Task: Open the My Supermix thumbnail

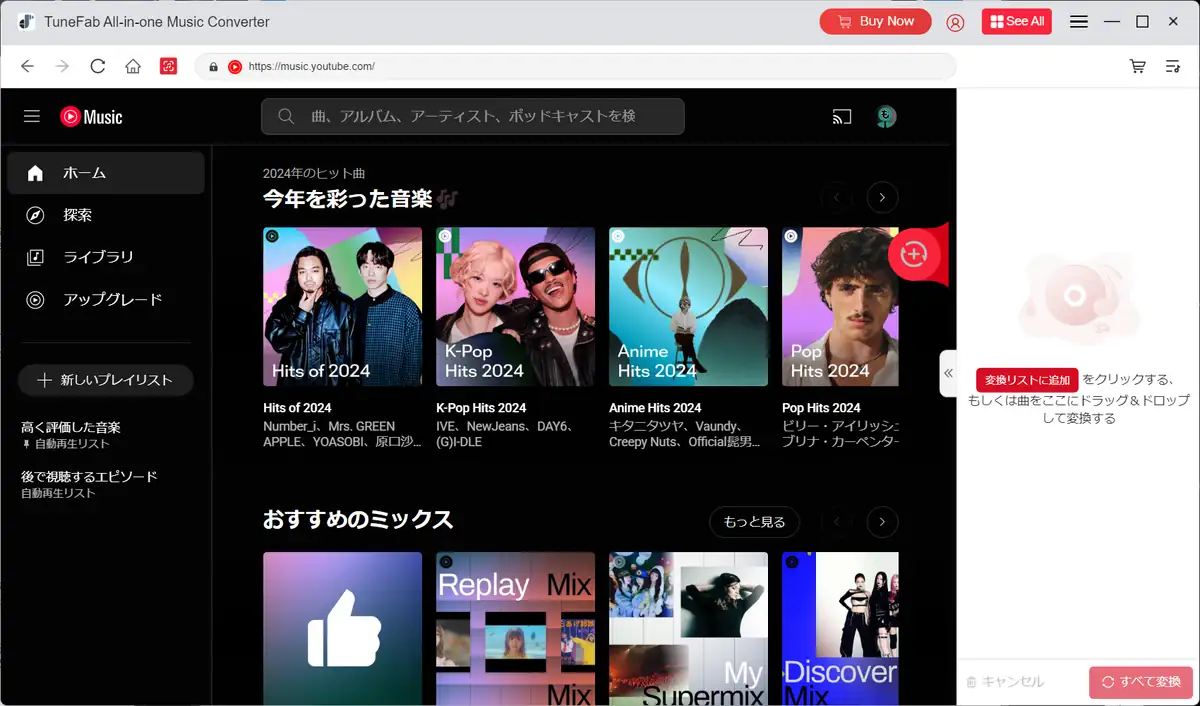Action: 688,629
